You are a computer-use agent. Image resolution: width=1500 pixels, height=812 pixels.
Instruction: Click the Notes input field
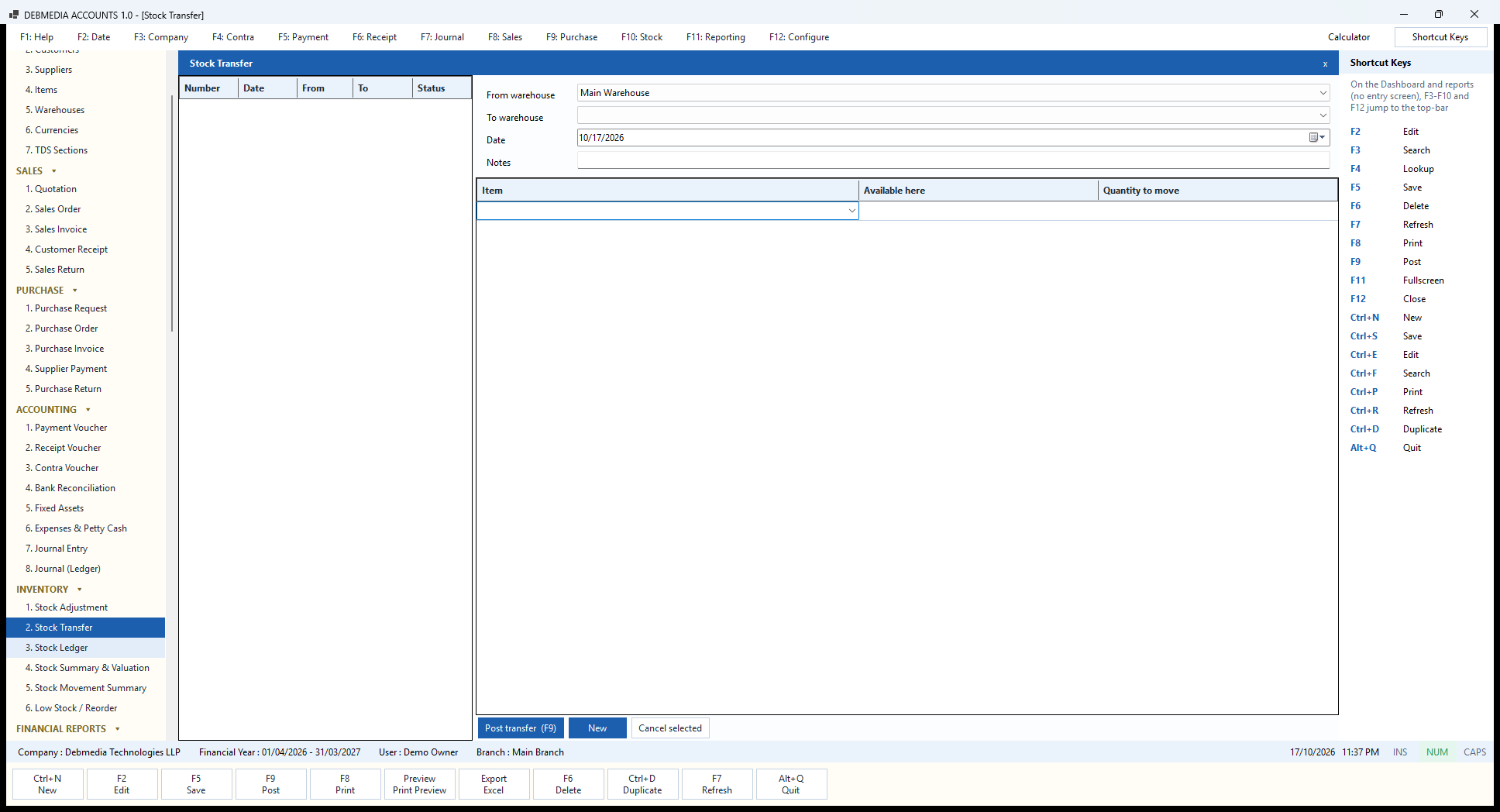(953, 160)
